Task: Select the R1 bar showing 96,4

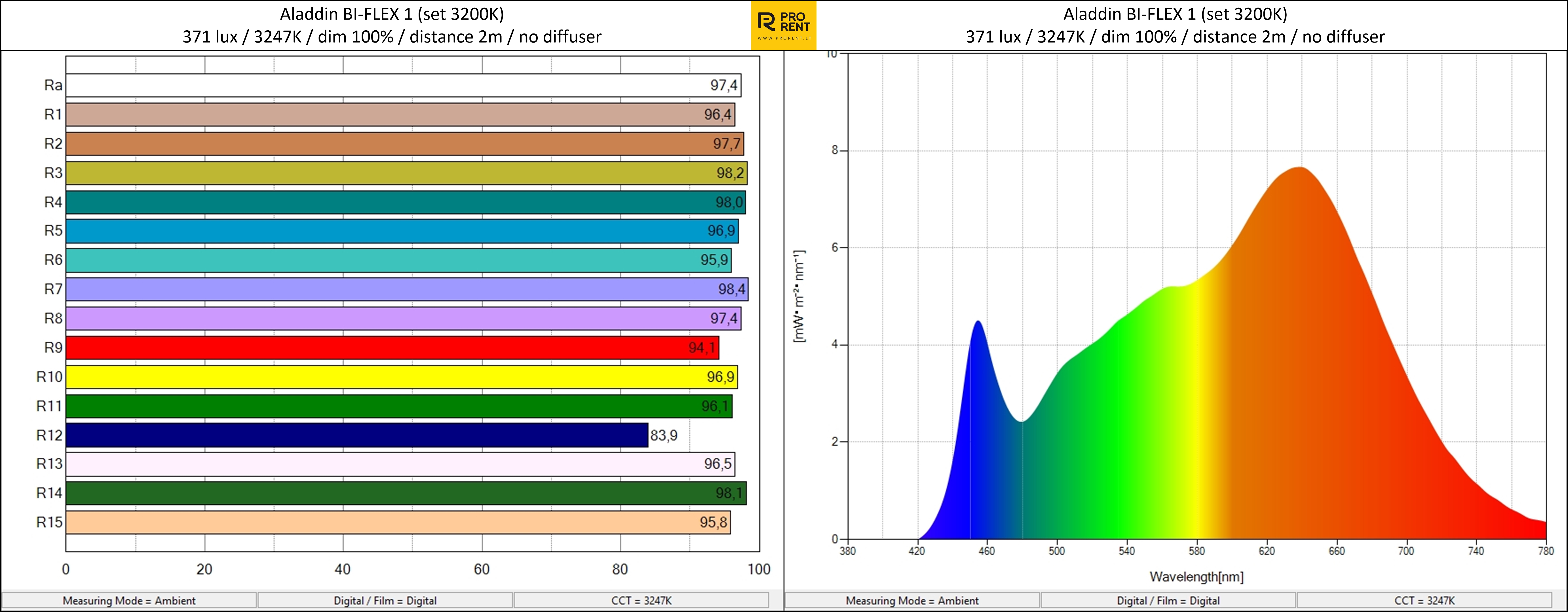Action: coord(400,114)
